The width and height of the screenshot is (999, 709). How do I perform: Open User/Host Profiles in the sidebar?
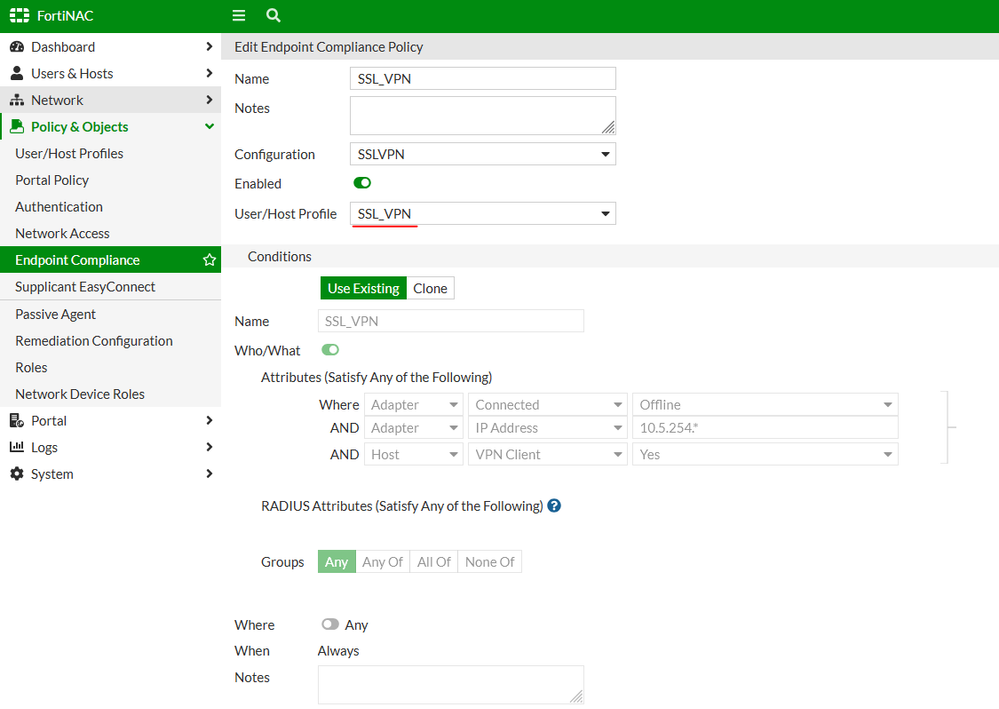click(69, 153)
